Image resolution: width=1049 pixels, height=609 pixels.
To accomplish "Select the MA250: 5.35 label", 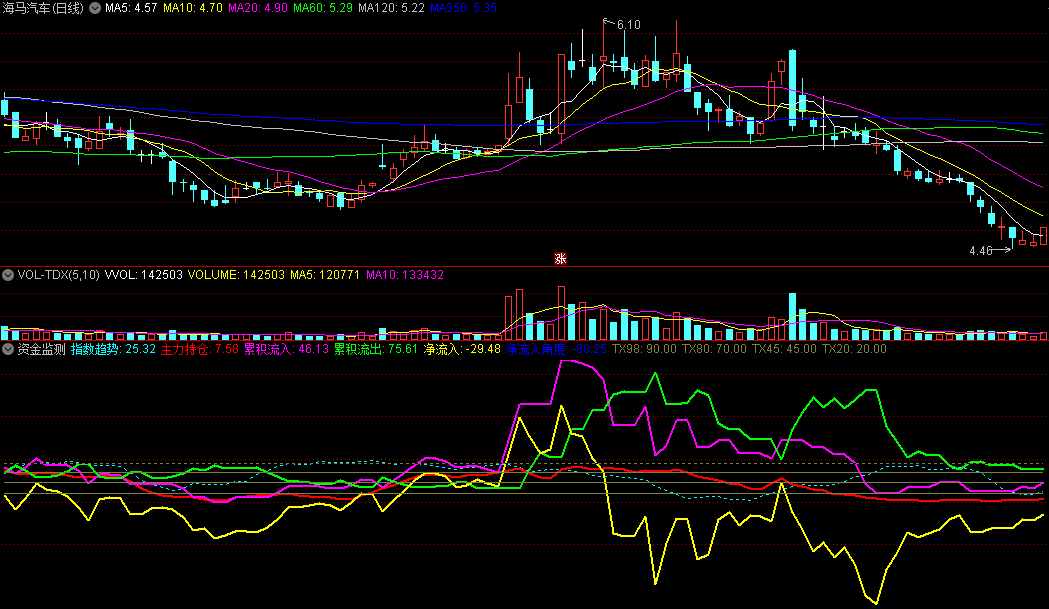I will pos(463,8).
